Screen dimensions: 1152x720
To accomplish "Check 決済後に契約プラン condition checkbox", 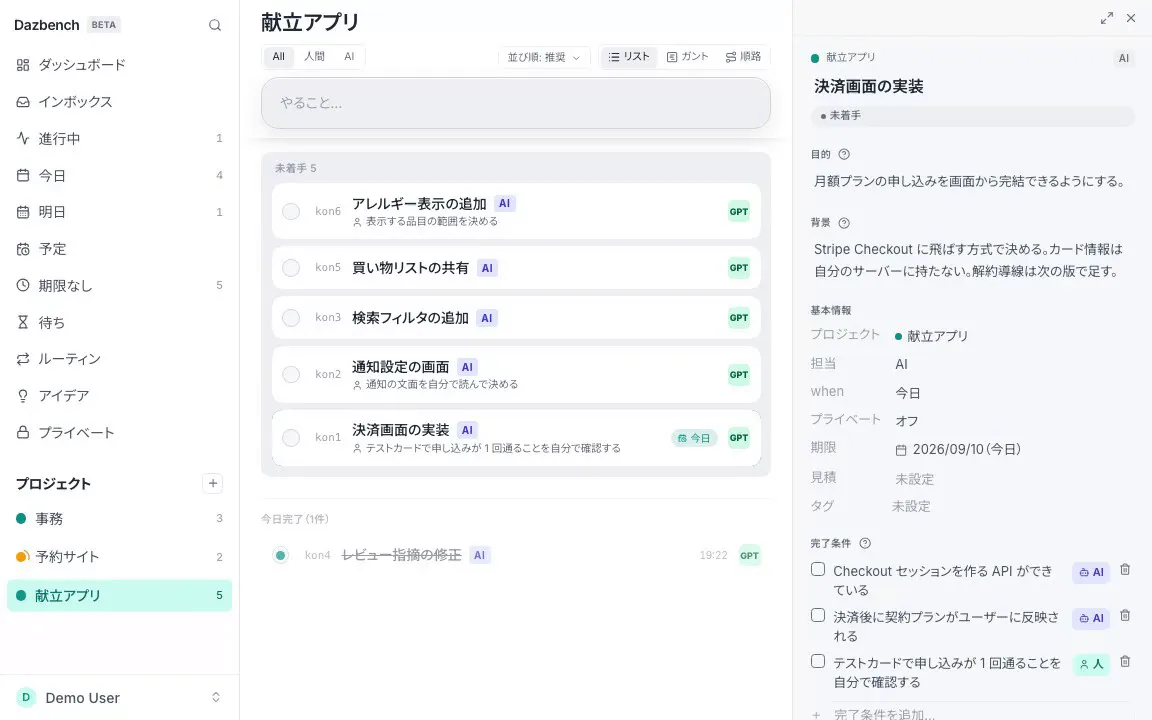I will pyautogui.click(x=818, y=616).
